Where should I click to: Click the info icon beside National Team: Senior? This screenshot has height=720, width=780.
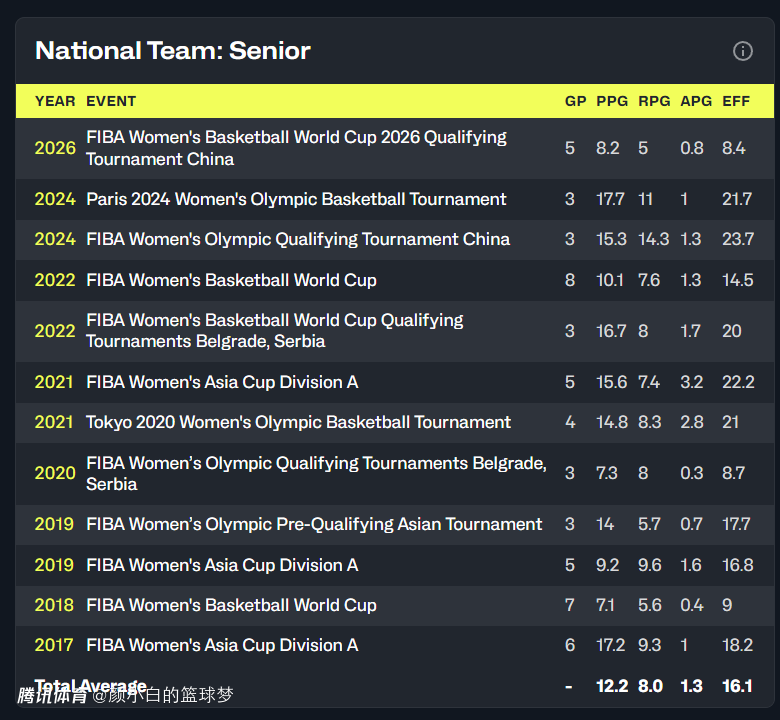tap(743, 51)
